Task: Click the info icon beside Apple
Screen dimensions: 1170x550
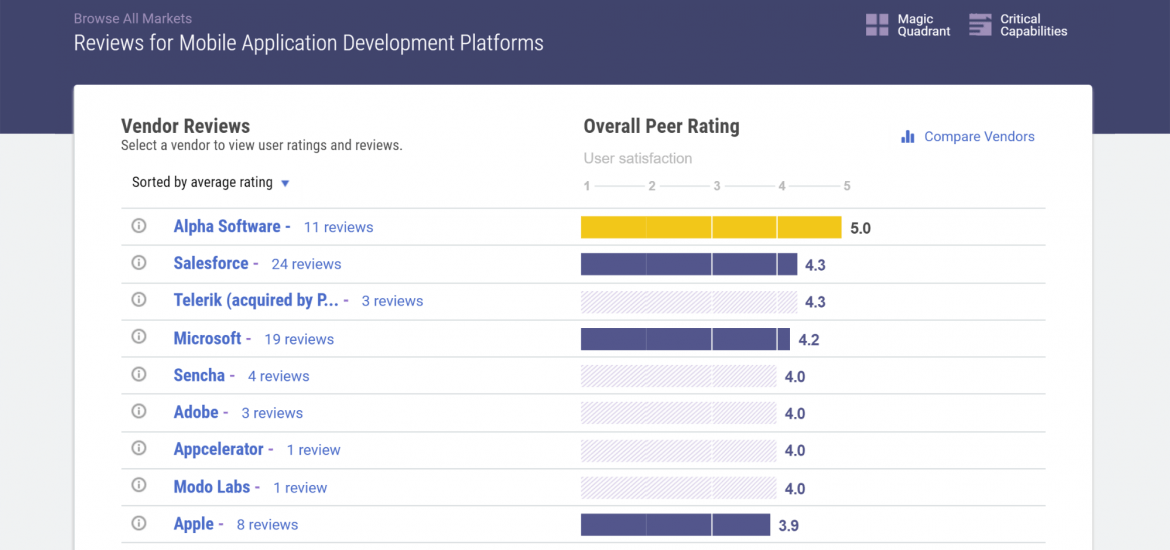Action: point(139,523)
